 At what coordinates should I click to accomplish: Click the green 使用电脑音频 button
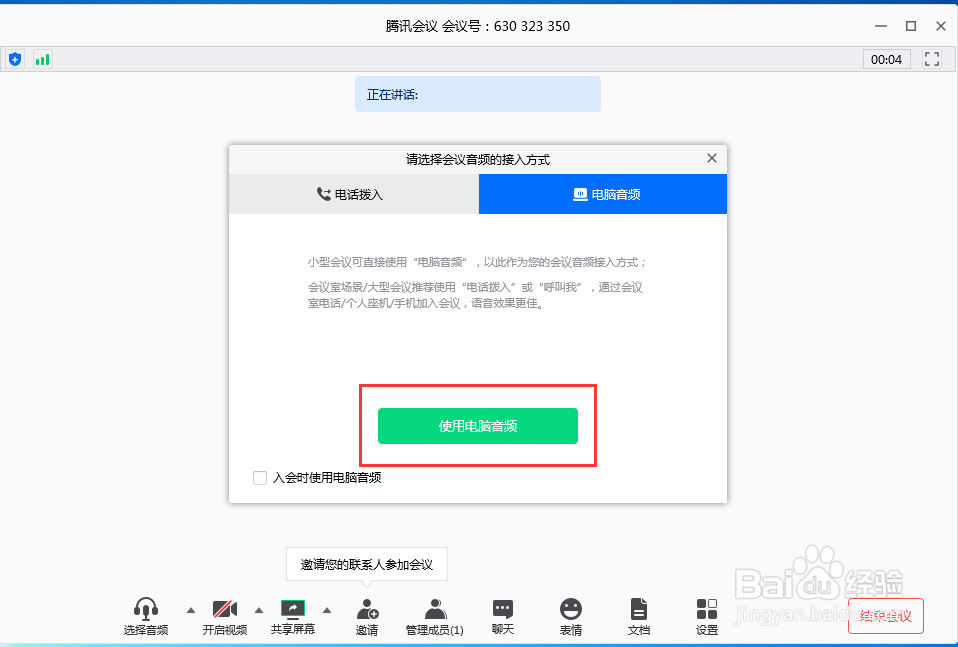point(478,426)
